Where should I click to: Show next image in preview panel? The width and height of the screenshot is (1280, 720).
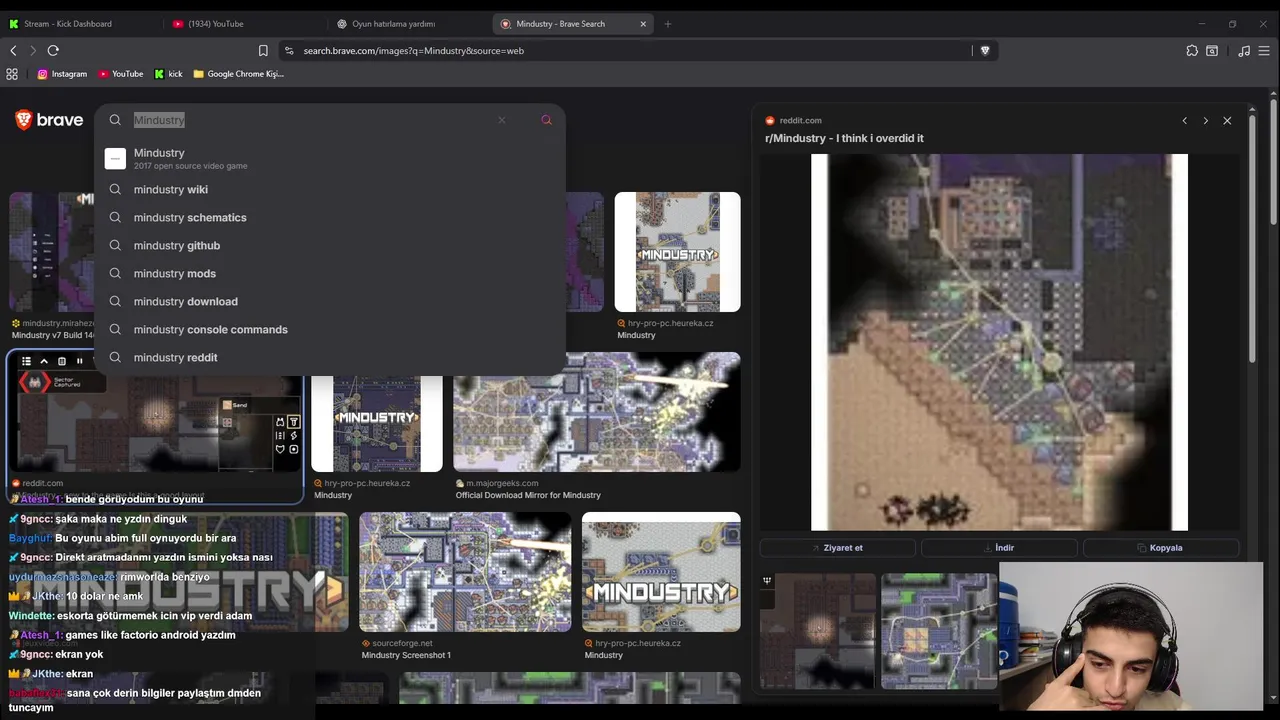click(x=1205, y=121)
